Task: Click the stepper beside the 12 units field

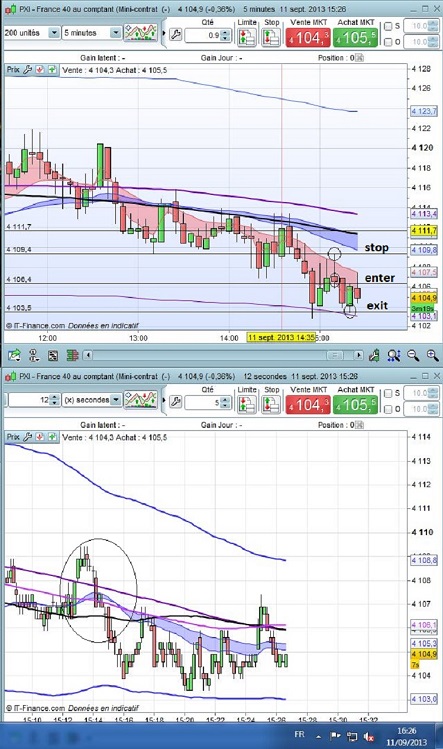Action: pyautogui.click(x=54, y=400)
